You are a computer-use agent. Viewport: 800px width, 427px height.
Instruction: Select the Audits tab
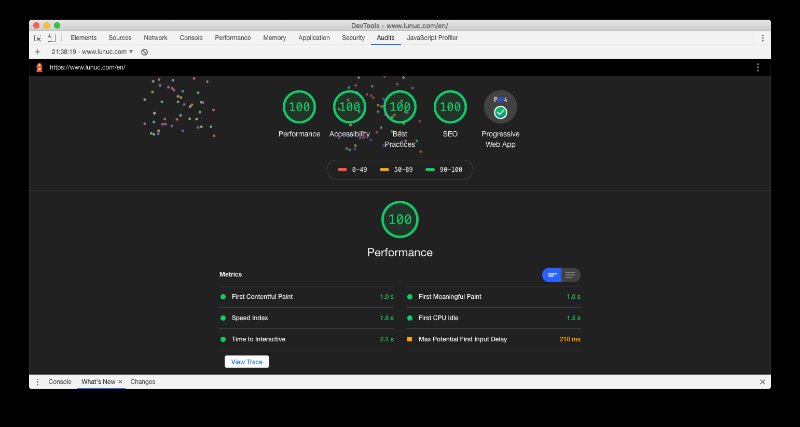tap(385, 38)
